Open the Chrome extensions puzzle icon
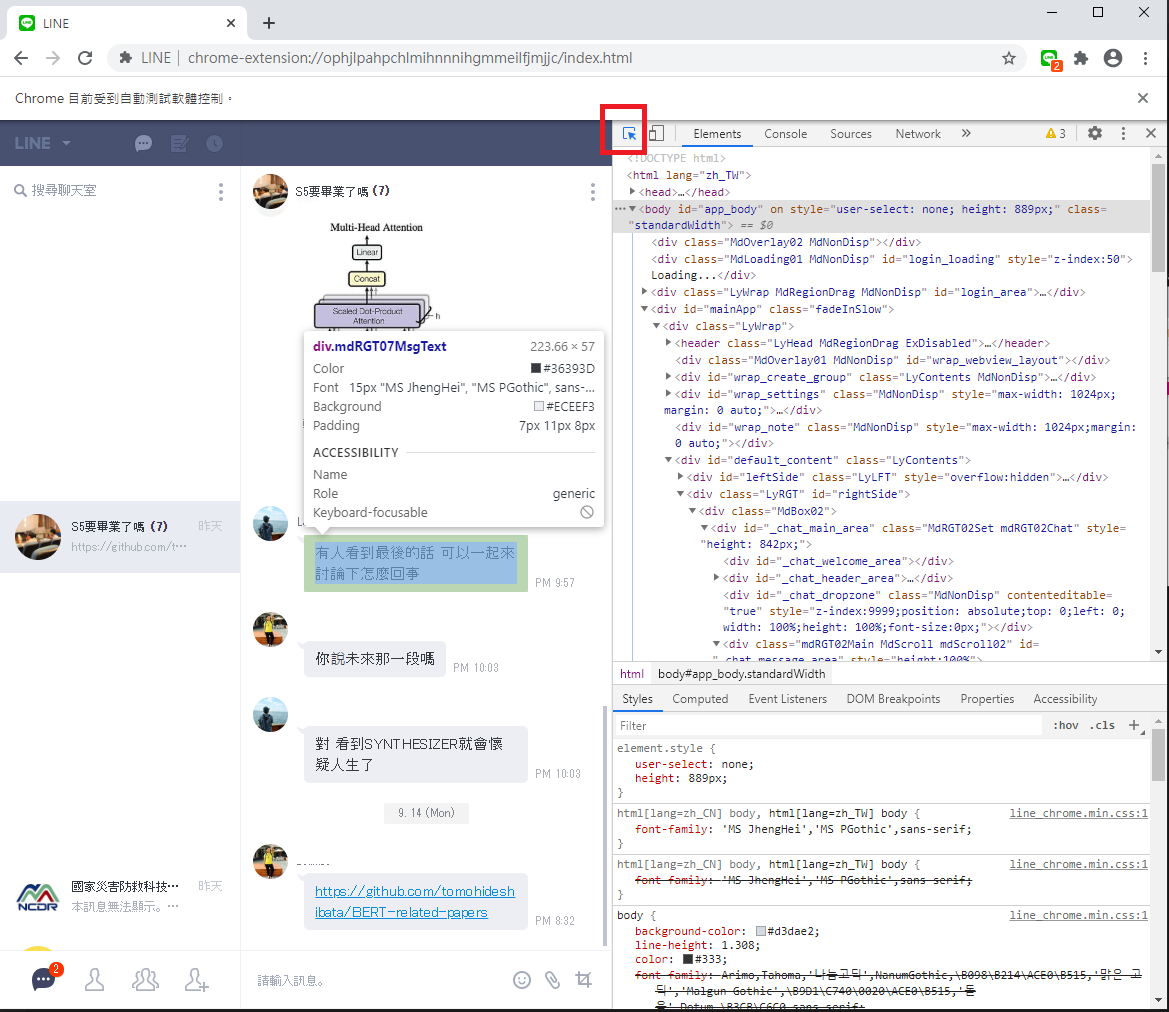 click(x=1081, y=58)
